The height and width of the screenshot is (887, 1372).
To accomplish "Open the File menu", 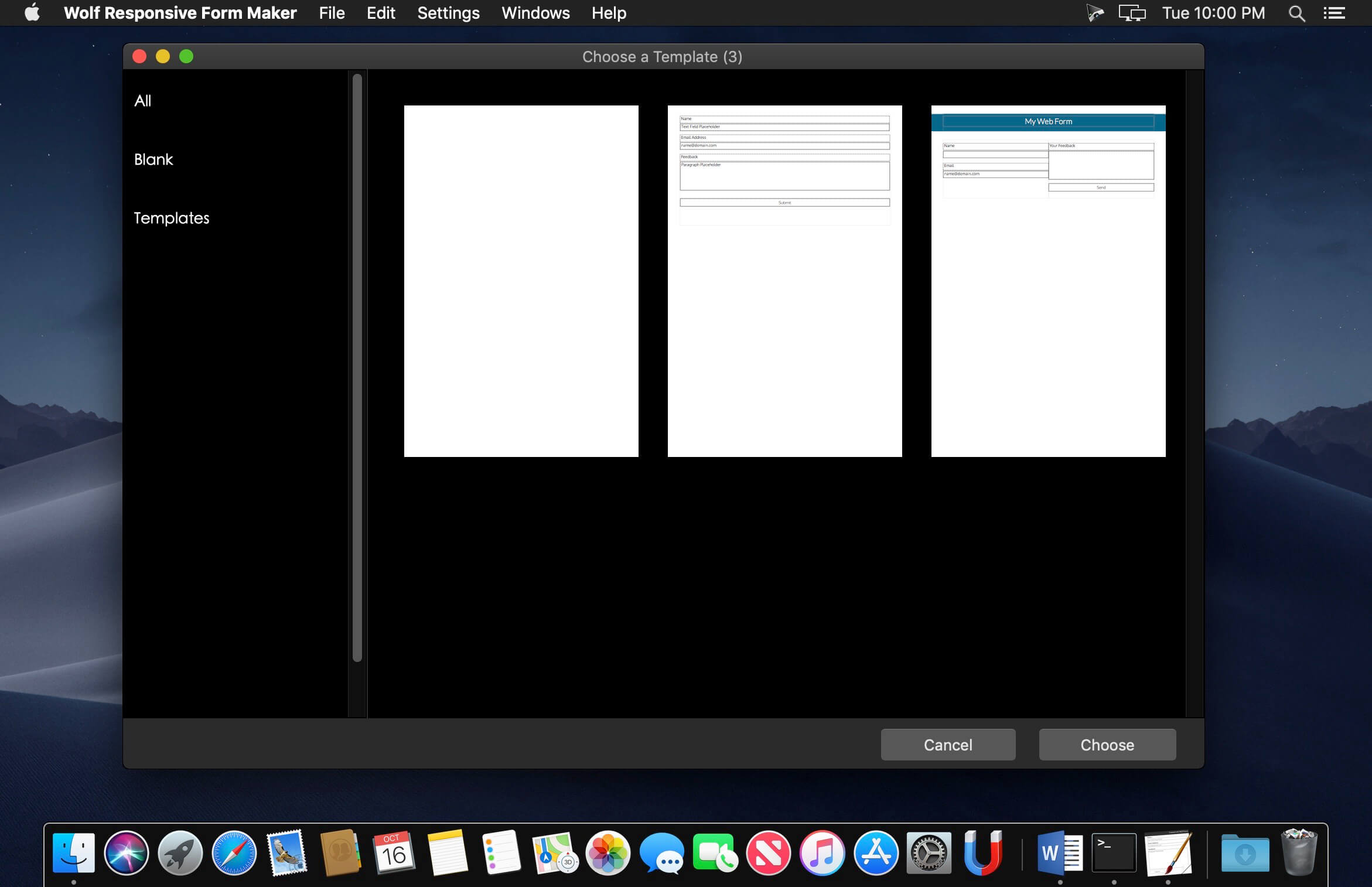I will [332, 13].
